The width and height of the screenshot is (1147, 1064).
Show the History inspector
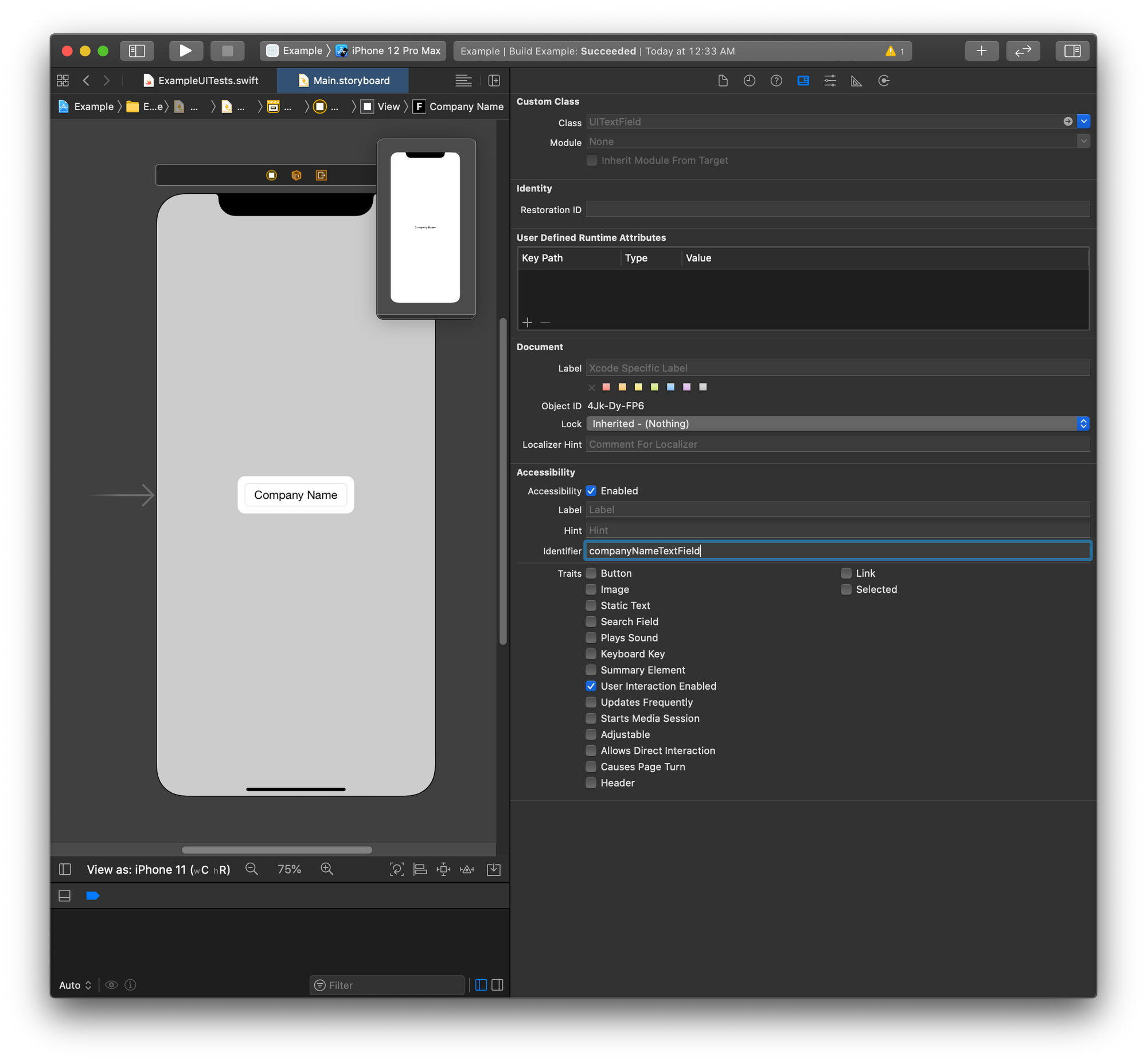coord(749,81)
